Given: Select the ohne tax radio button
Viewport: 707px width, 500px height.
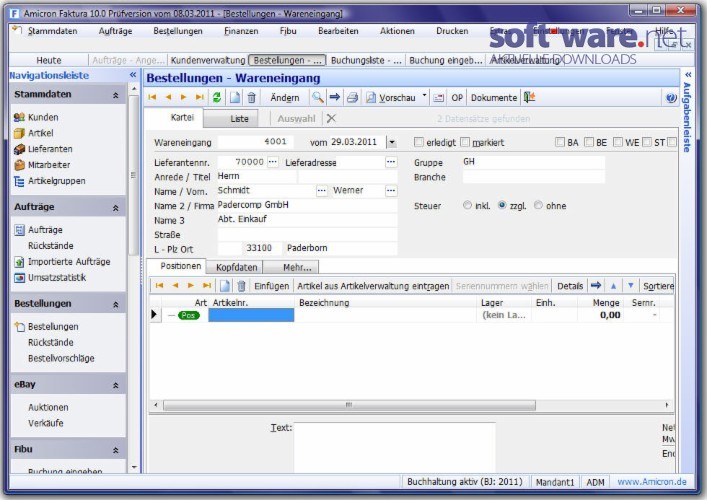Looking at the screenshot, I should point(538,205).
